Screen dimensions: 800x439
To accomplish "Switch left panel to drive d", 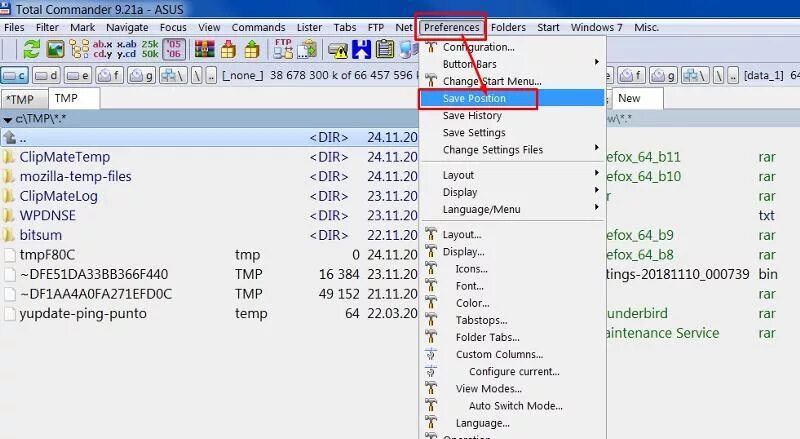I will coord(46,76).
